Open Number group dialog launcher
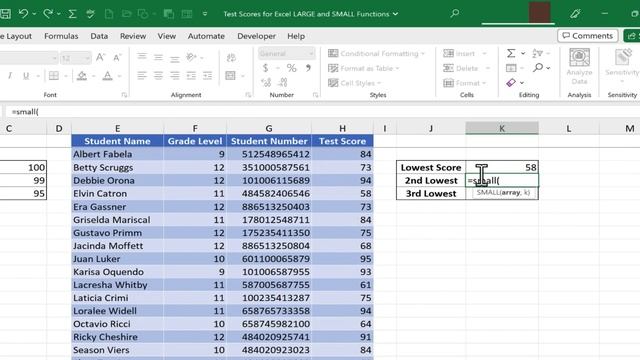Image resolution: width=640 pixels, height=360 pixels. tap(315, 95)
